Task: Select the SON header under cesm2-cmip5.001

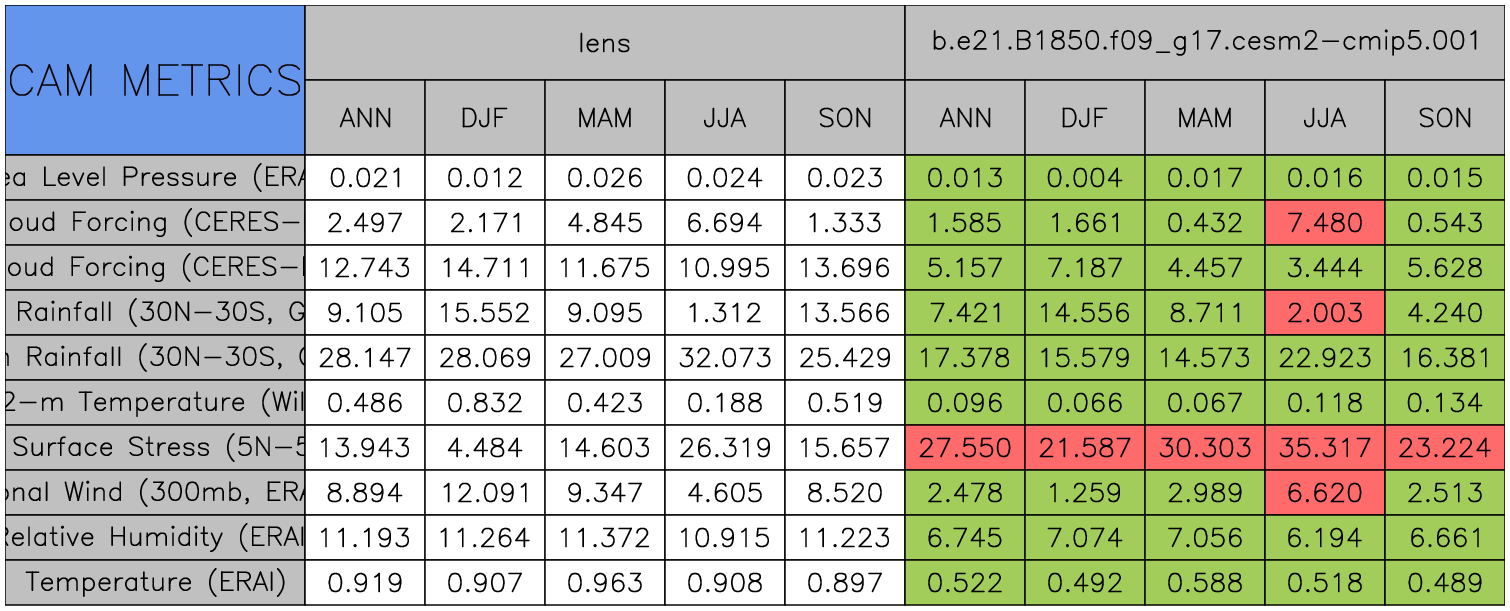Action: coord(1445,118)
